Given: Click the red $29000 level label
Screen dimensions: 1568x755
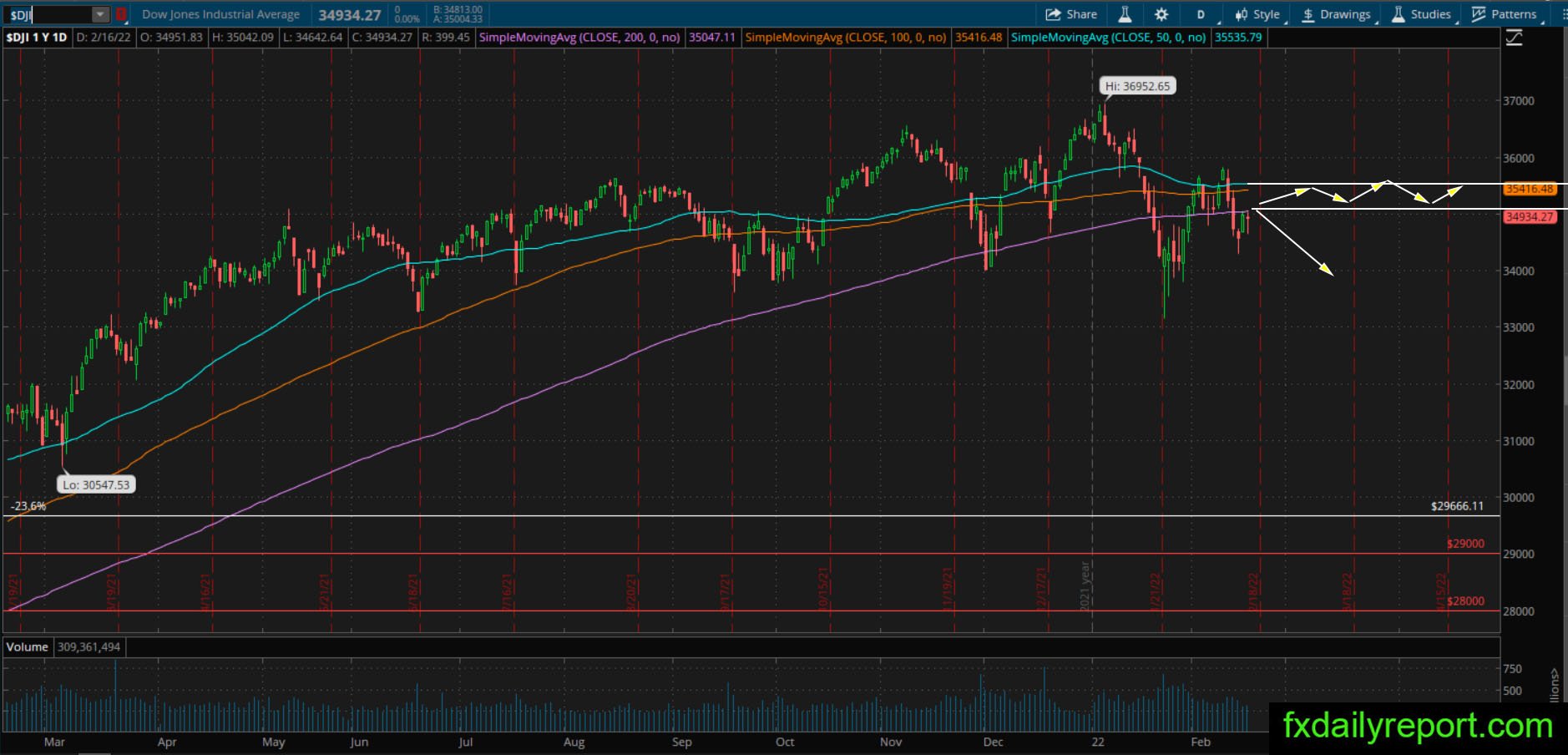Looking at the screenshot, I should tap(1465, 544).
